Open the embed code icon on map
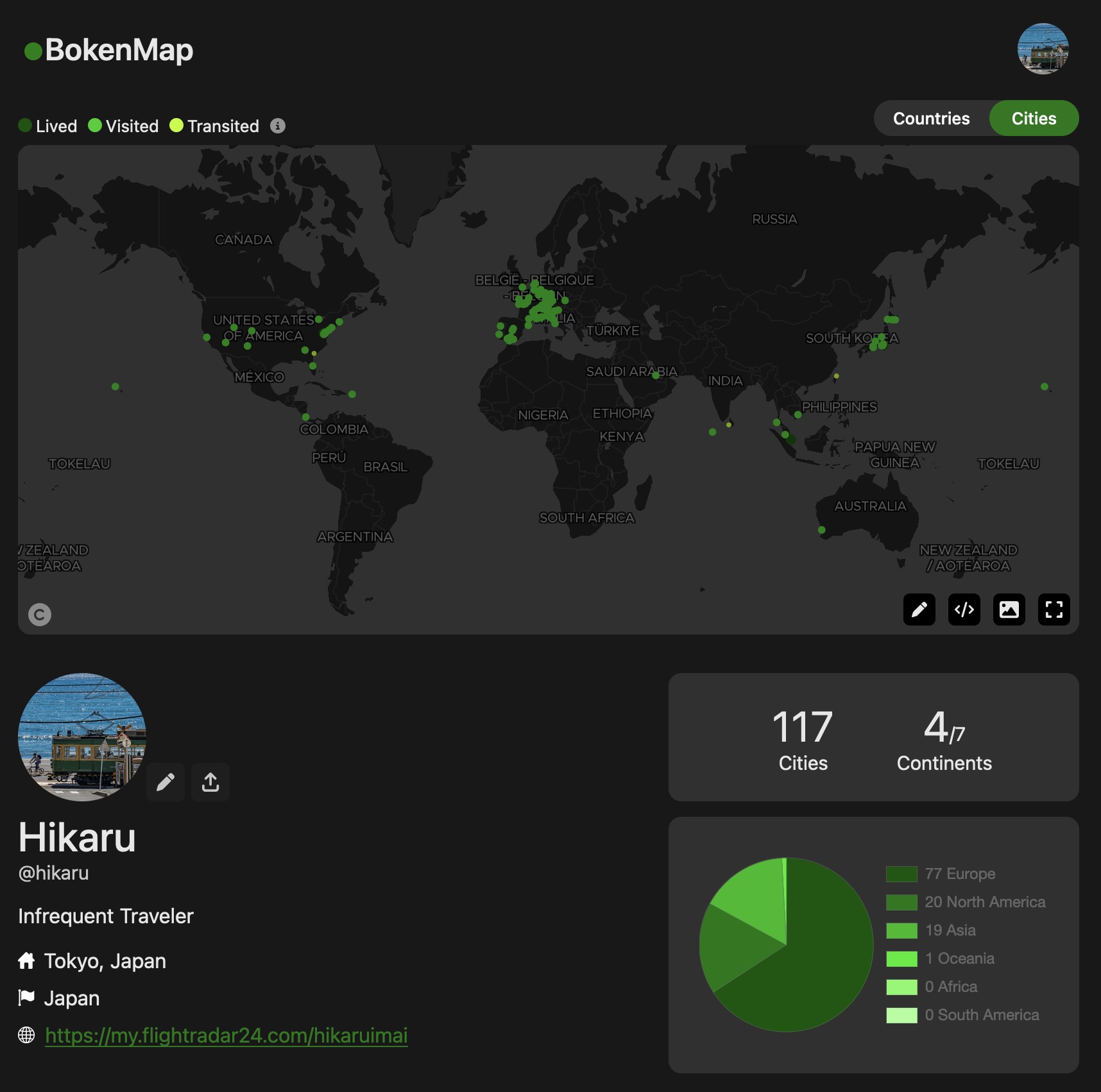This screenshot has width=1101, height=1092. [x=964, y=610]
